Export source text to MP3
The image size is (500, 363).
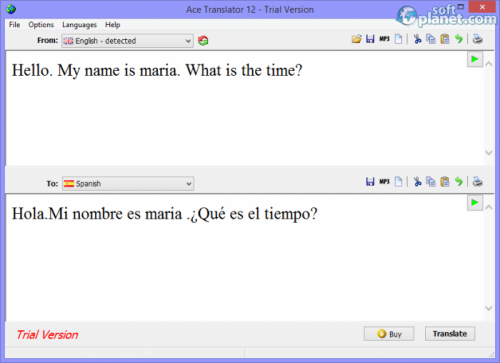tap(384, 39)
